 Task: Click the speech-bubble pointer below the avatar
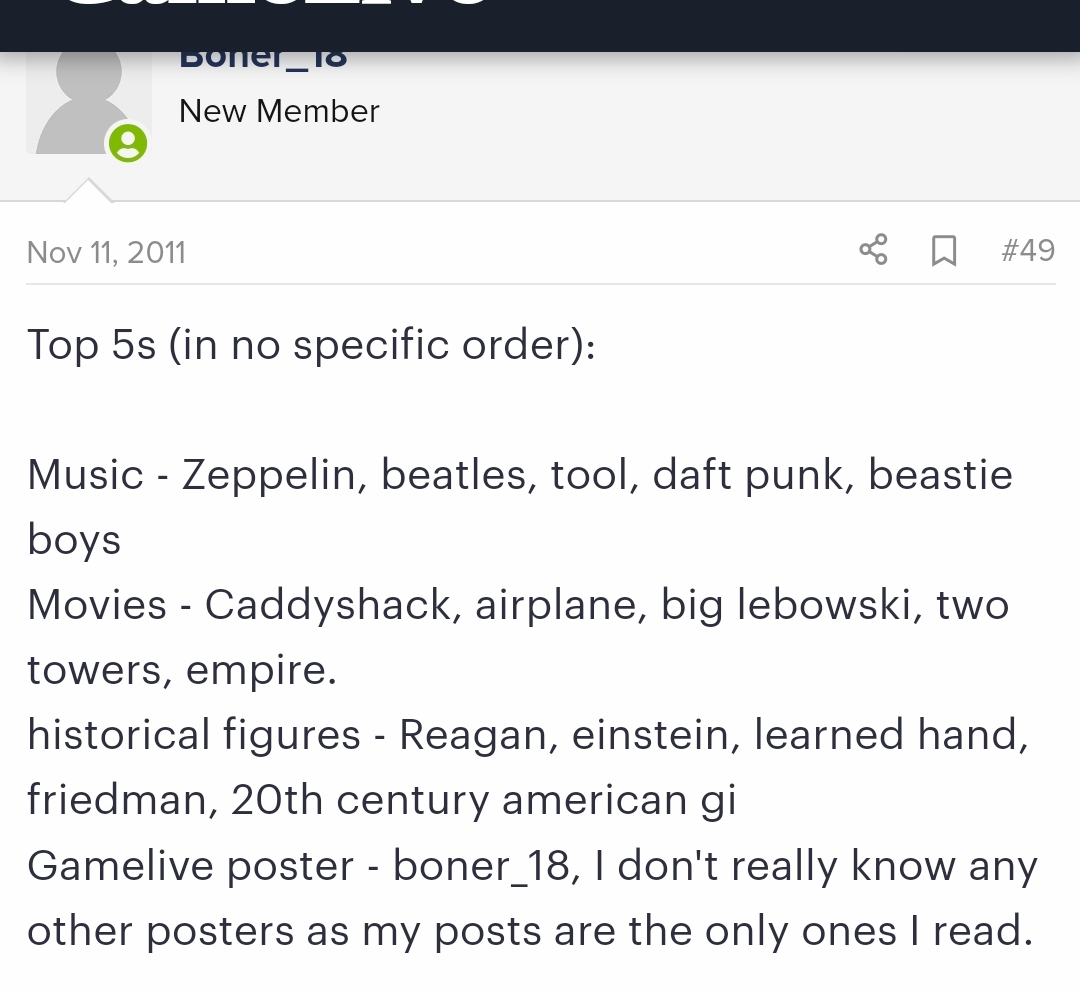(88, 191)
